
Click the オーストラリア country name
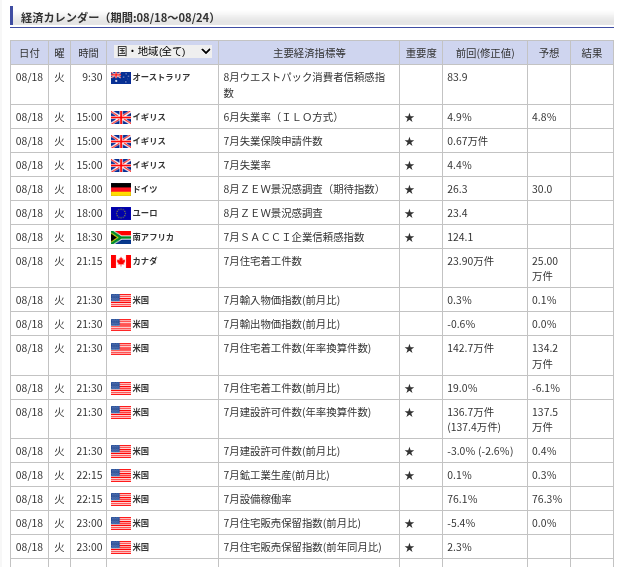161,77
